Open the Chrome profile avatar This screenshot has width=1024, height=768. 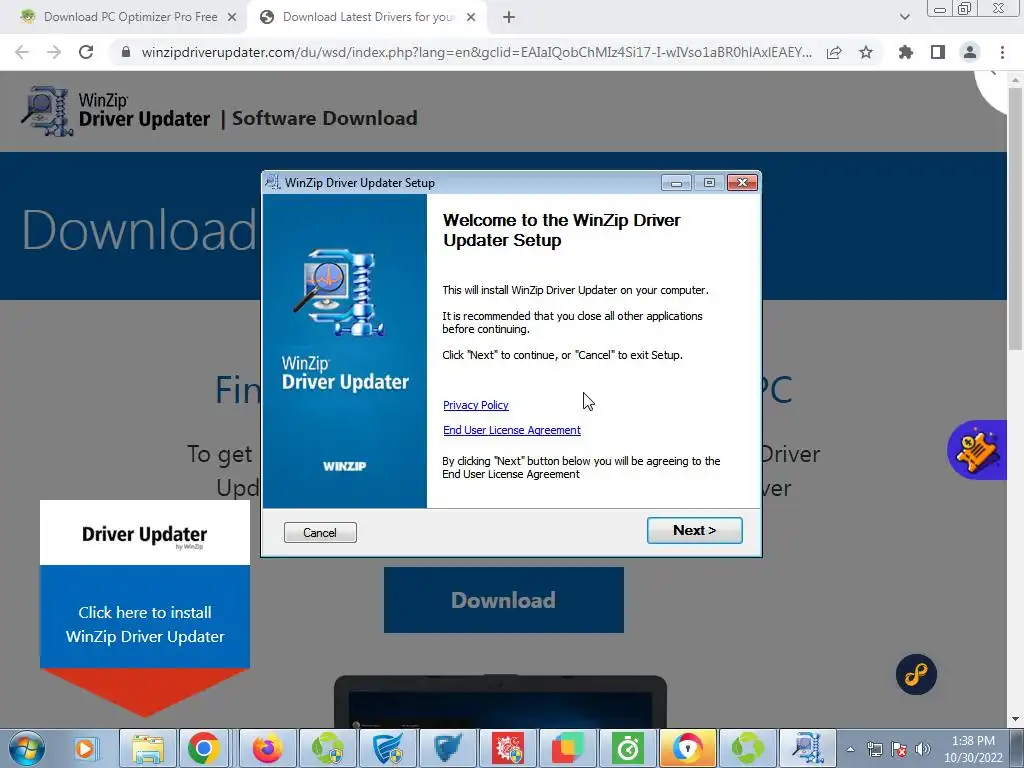(970, 52)
